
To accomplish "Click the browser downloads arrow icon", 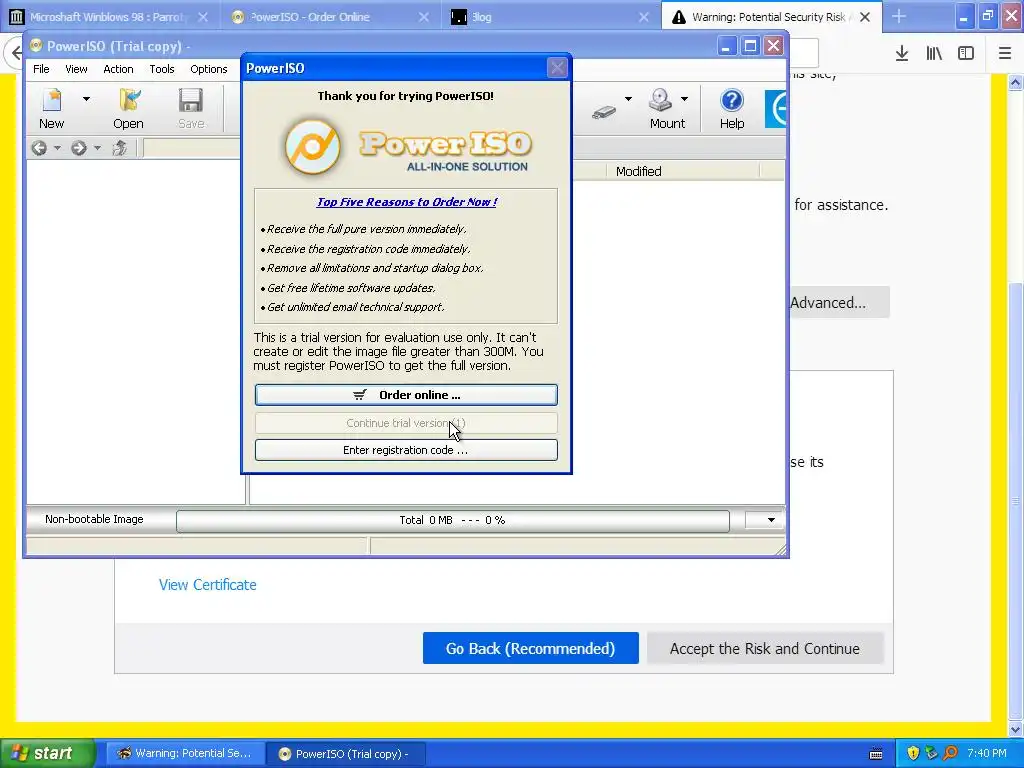I will click(x=902, y=53).
